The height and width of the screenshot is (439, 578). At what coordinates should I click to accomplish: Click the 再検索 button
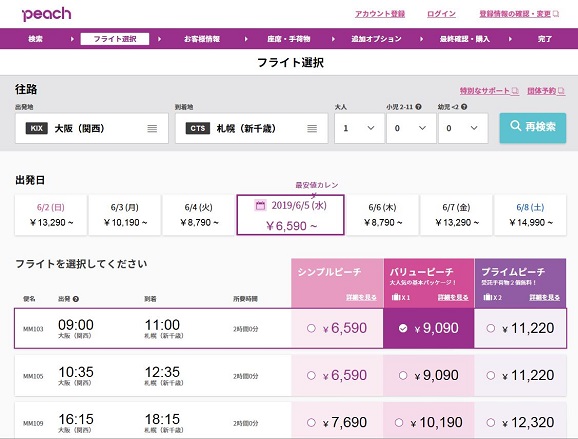(533, 128)
